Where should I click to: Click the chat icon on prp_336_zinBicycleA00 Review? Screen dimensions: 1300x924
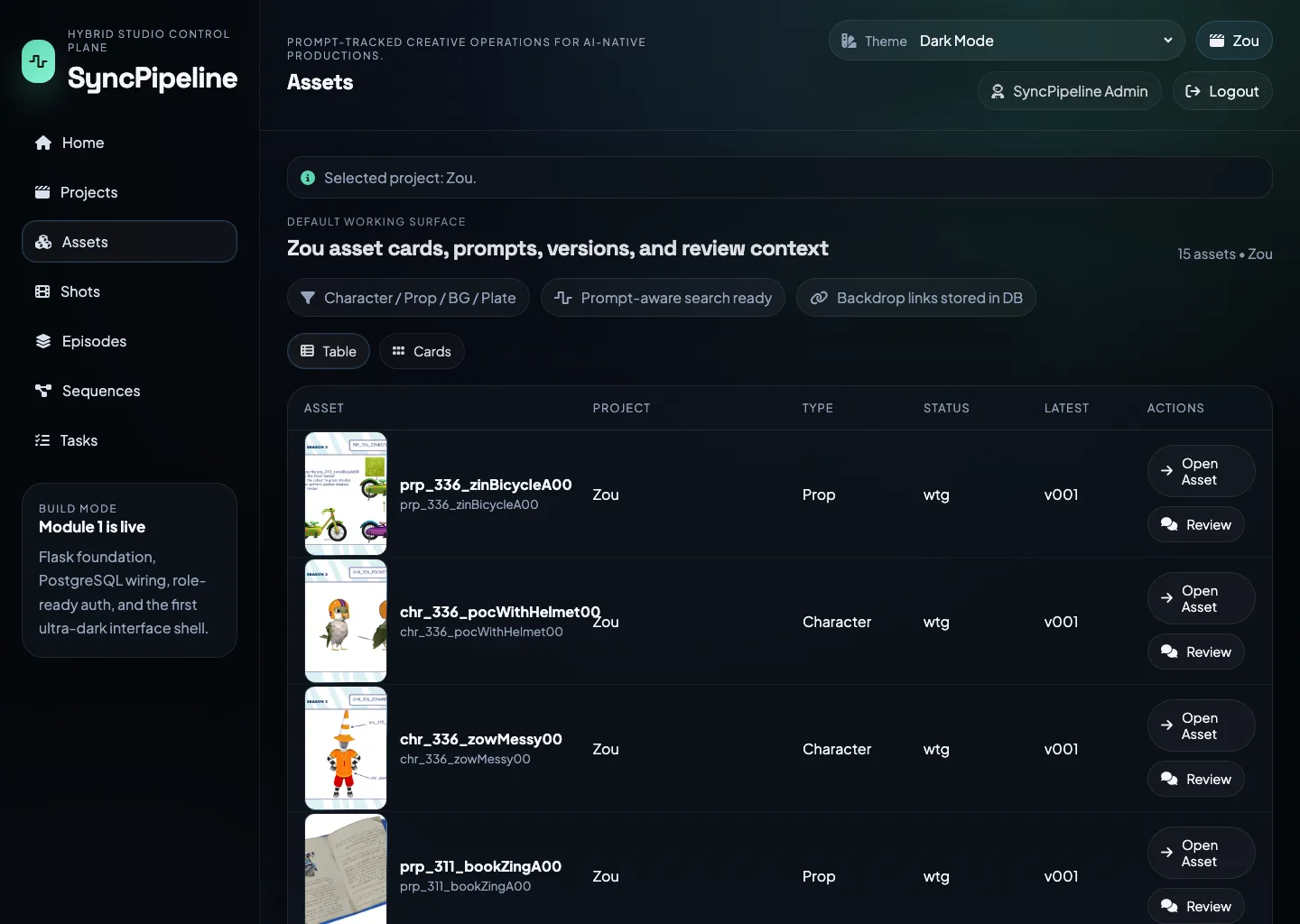pyautogui.click(x=1169, y=524)
